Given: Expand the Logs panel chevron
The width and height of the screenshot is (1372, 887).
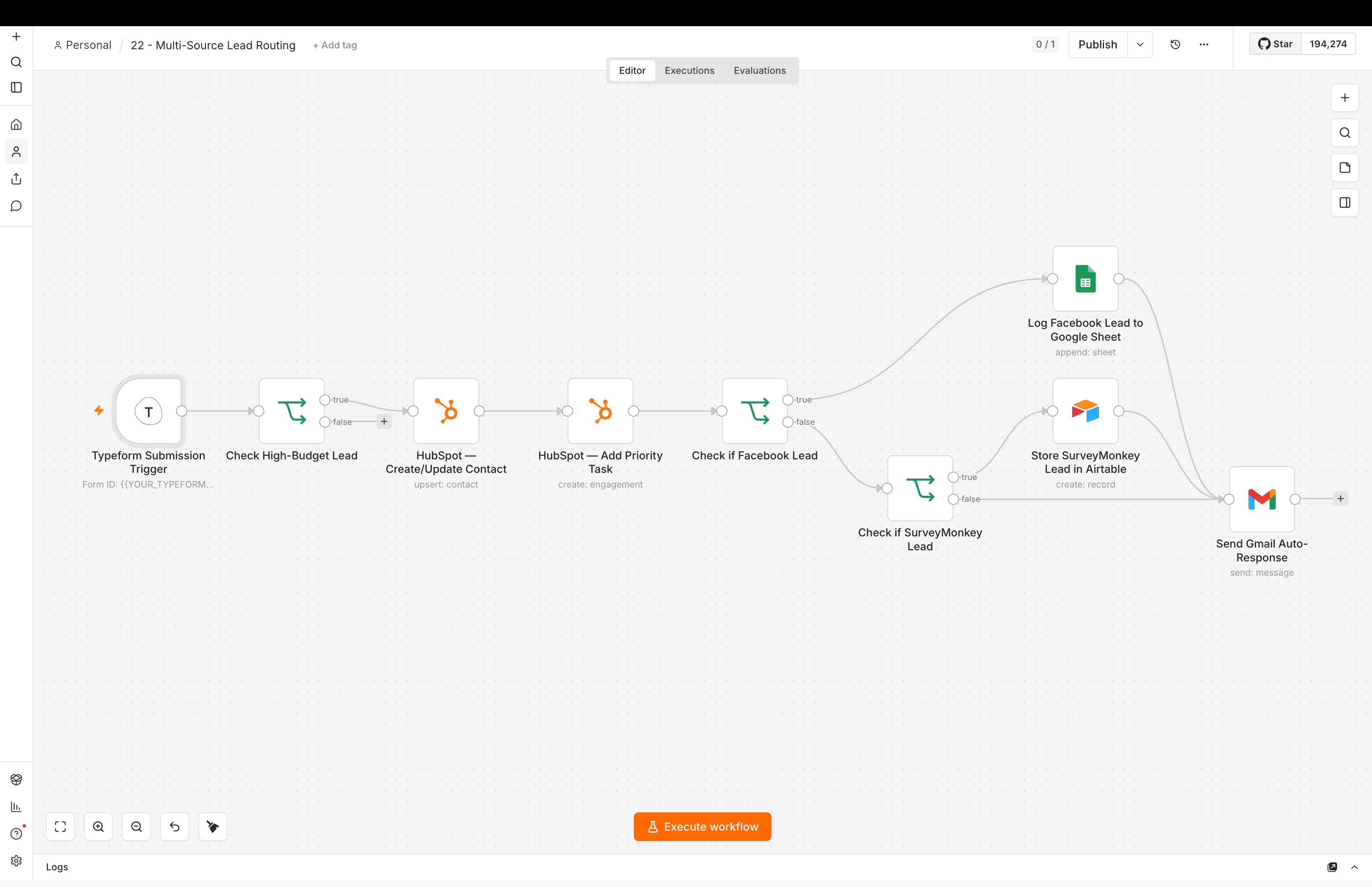Looking at the screenshot, I should pos(1354,867).
